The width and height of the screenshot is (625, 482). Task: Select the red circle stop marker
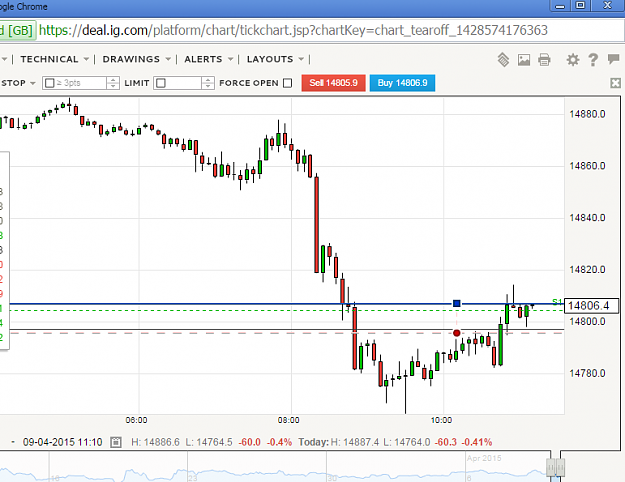coord(457,333)
